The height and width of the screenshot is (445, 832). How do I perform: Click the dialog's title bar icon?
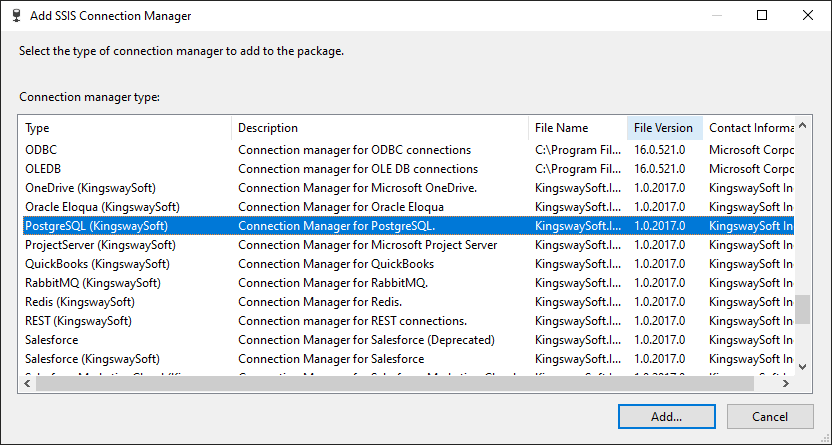(17, 15)
